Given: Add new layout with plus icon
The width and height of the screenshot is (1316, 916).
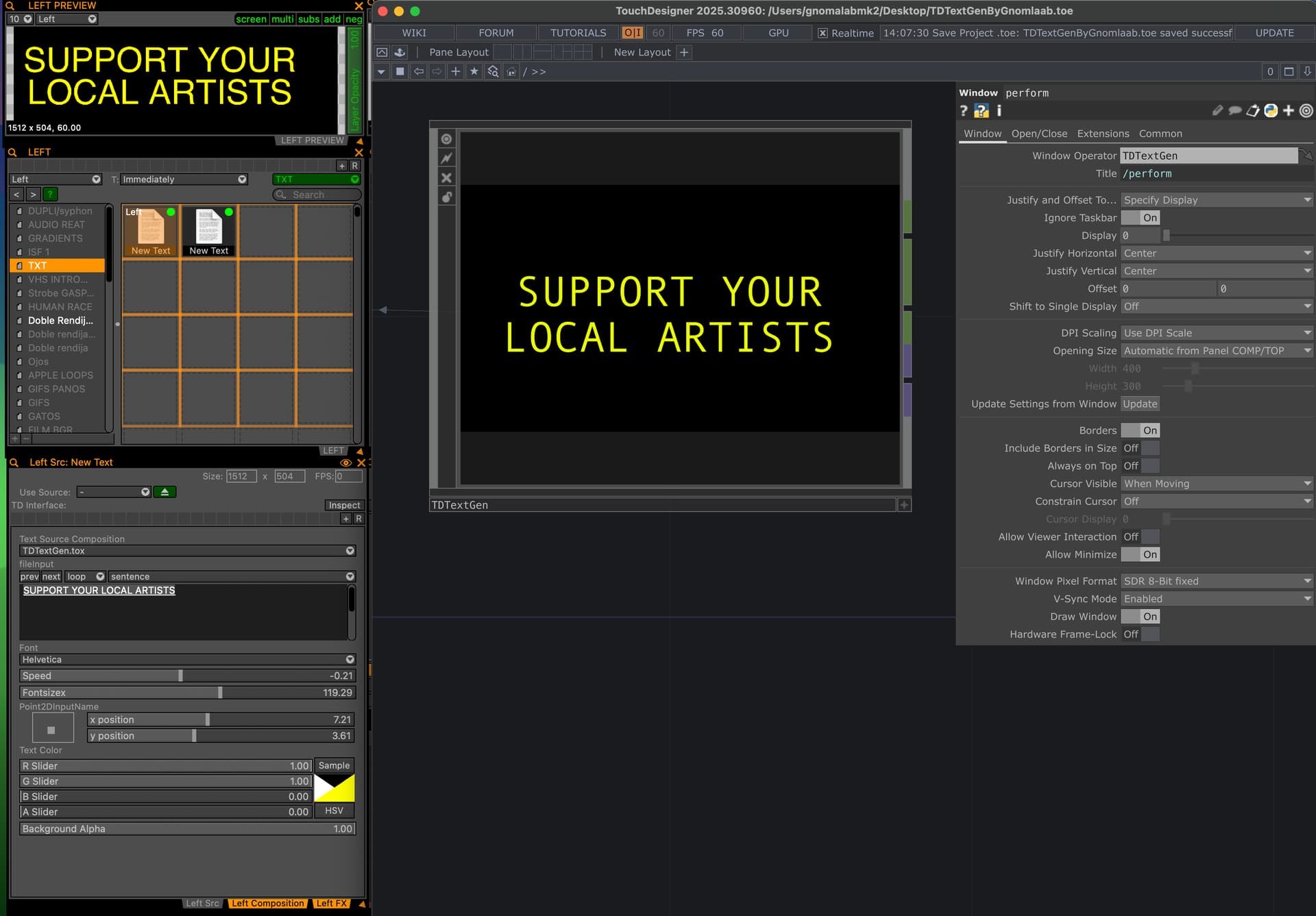Looking at the screenshot, I should point(684,52).
